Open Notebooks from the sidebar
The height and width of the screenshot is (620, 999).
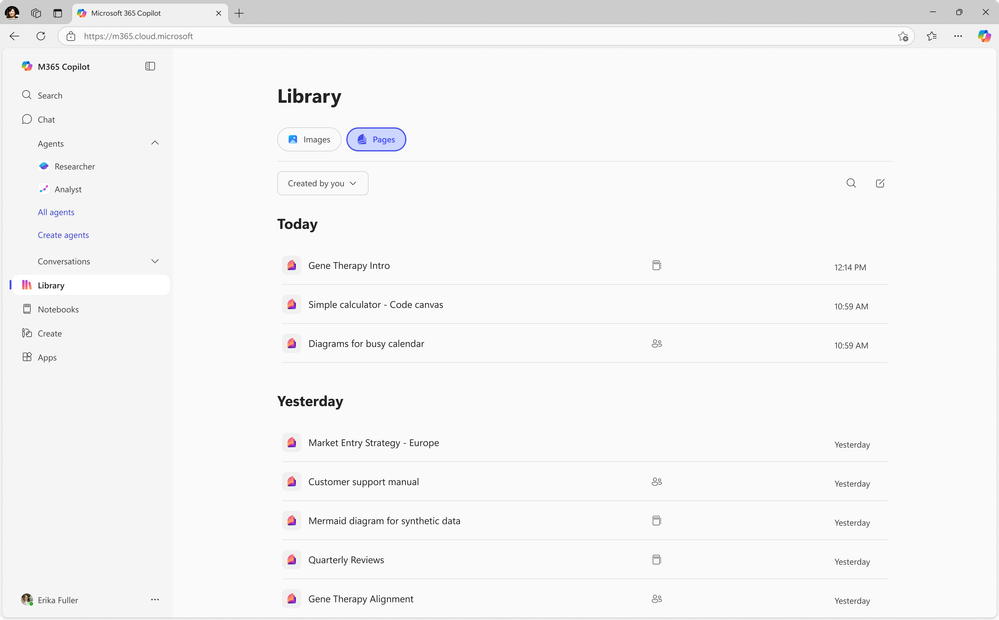tap(58, 309)
